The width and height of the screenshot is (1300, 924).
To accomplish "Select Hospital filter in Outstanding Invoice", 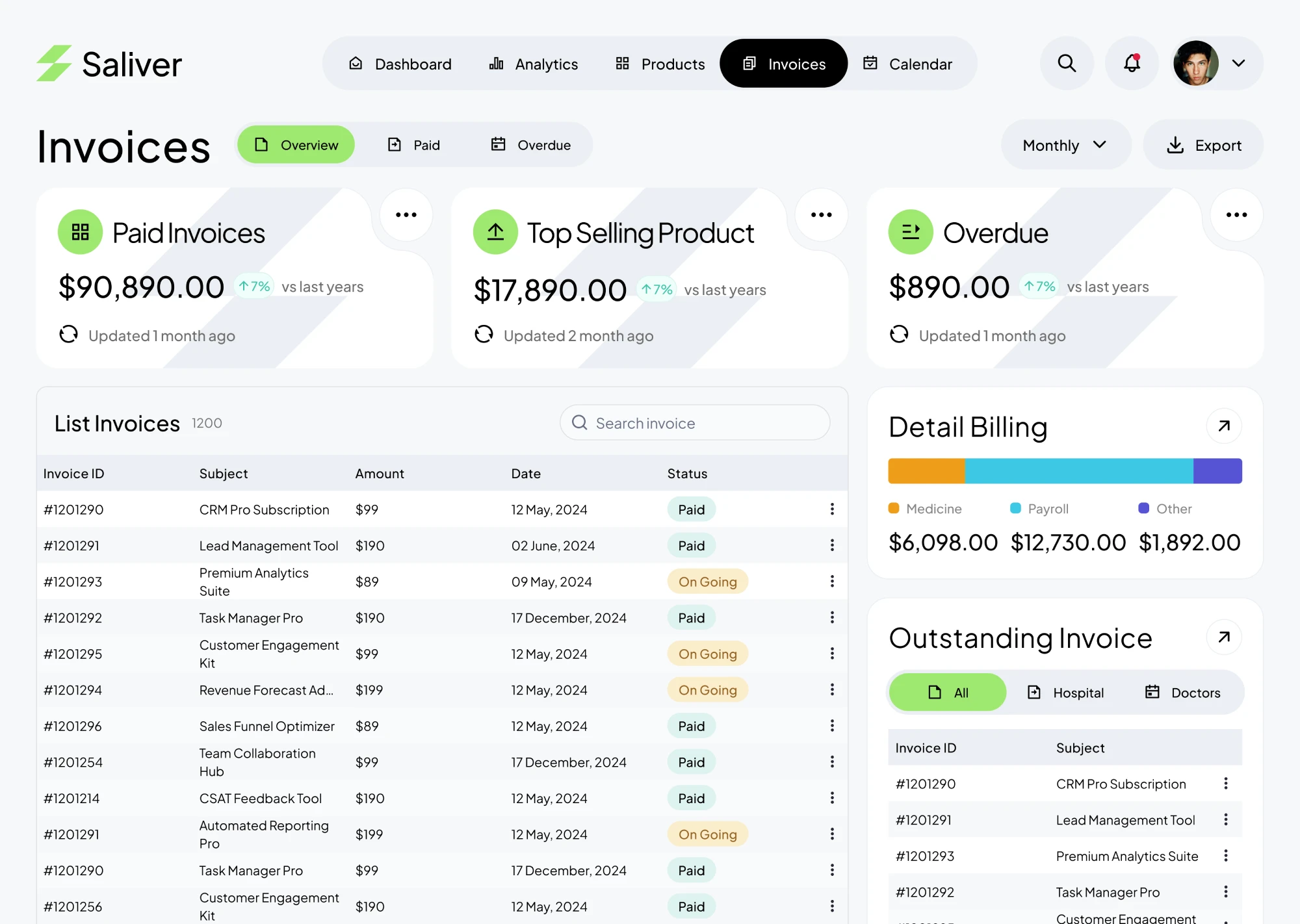I will pos(1065,693).
